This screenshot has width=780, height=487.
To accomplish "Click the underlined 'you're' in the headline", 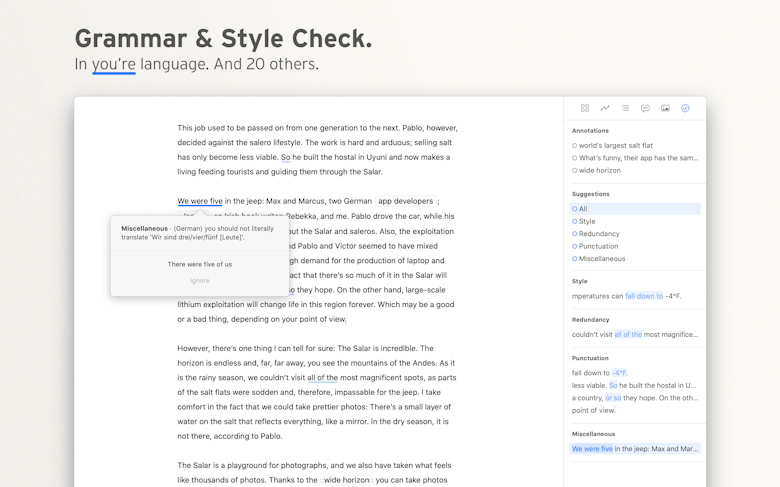I will [x=113, y=64].
